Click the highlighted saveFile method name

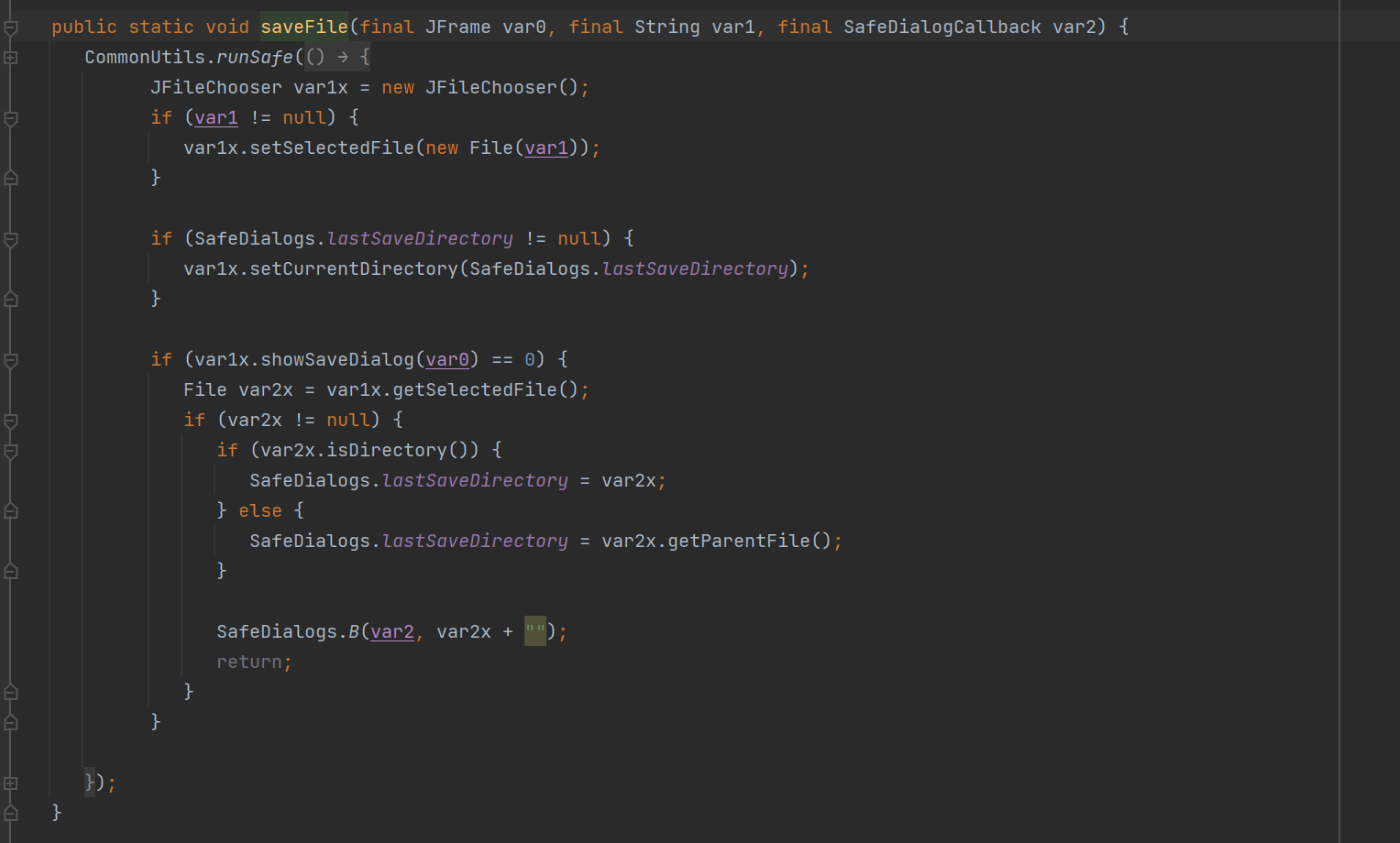coord(303,27)
